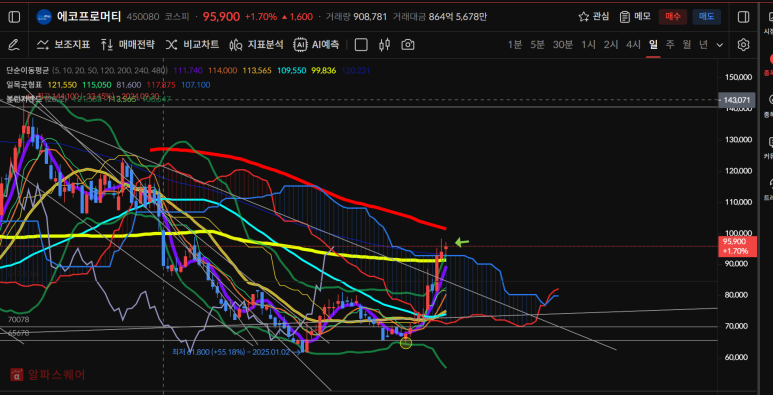Switch to 5분 timeframe
This screenshot has height=395, width=773.
coord(537,45)
